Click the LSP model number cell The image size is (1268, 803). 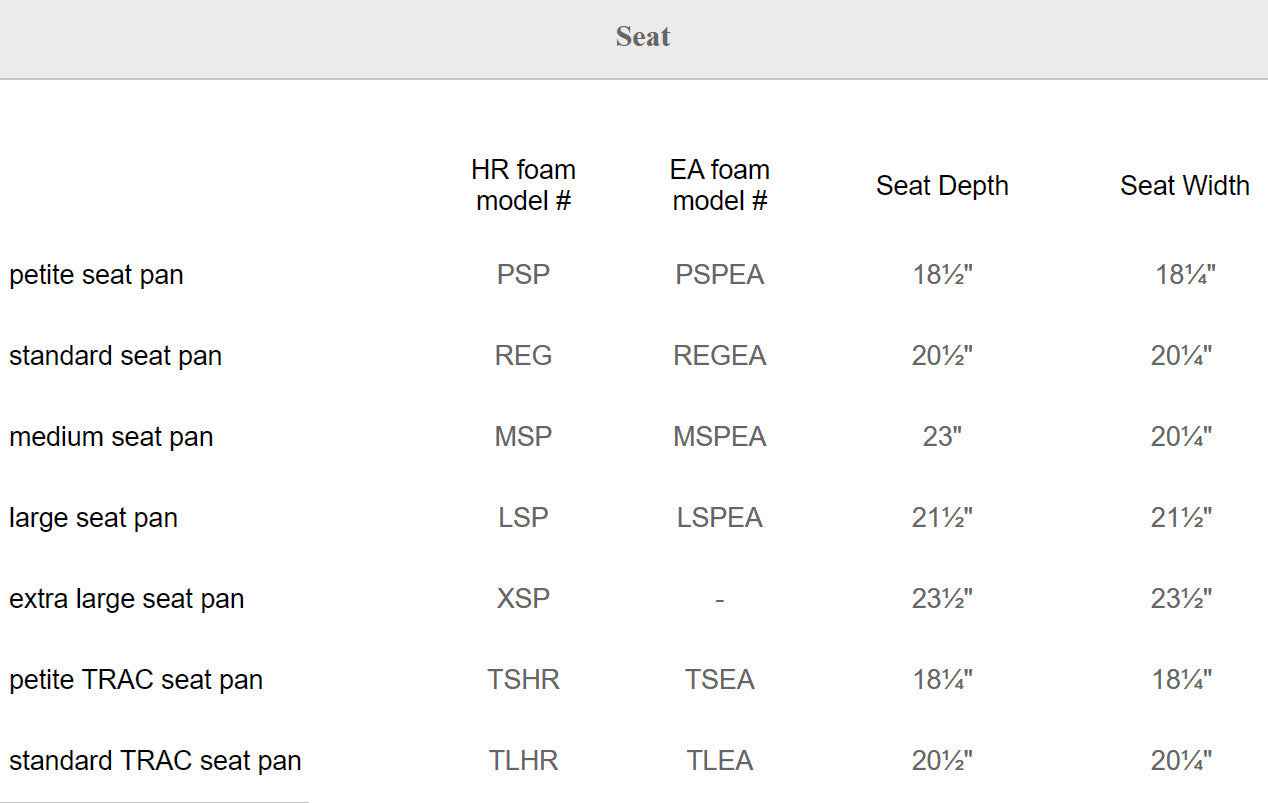tap(523, 518)
